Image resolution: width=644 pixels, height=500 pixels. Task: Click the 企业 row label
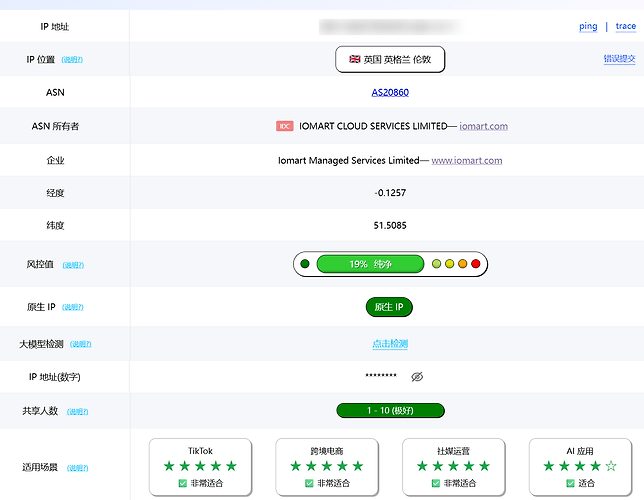click(55, 161)
